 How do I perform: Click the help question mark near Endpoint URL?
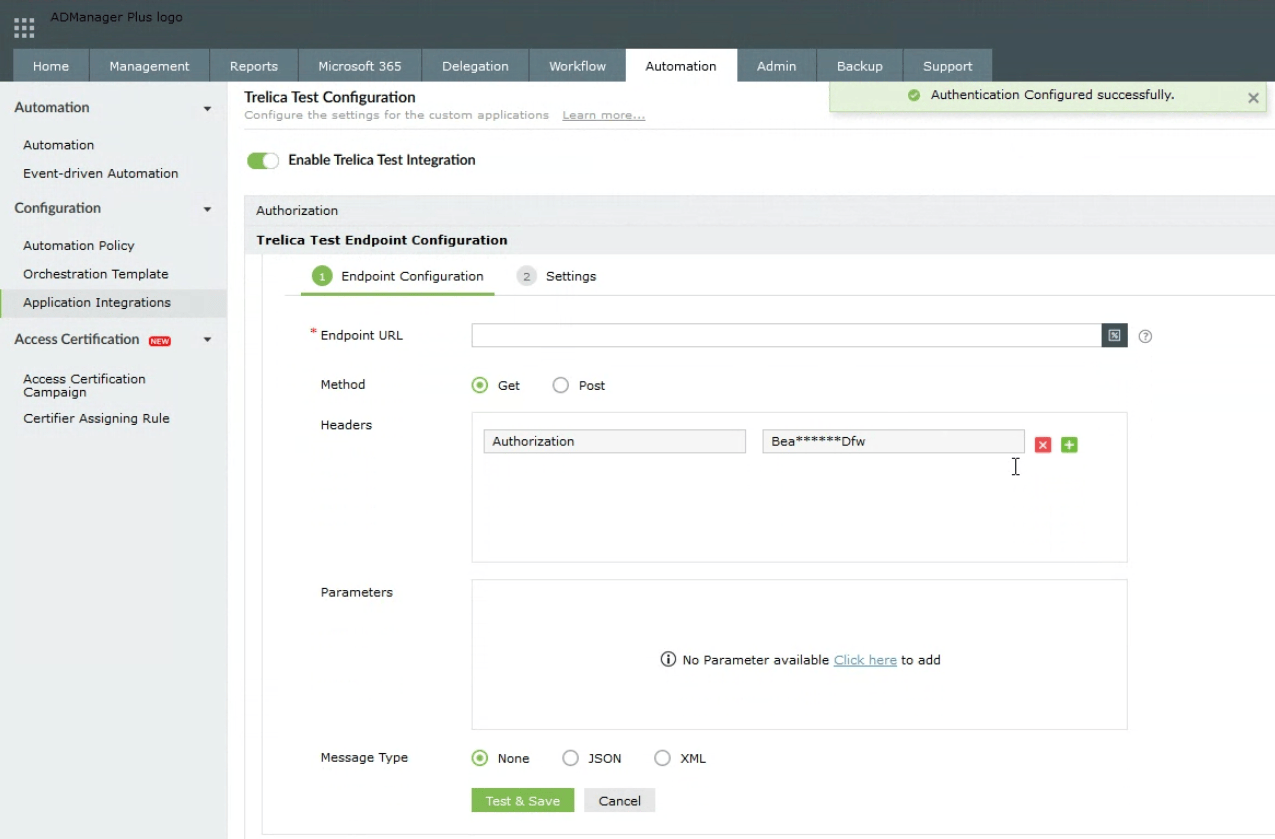point(1146,337)
